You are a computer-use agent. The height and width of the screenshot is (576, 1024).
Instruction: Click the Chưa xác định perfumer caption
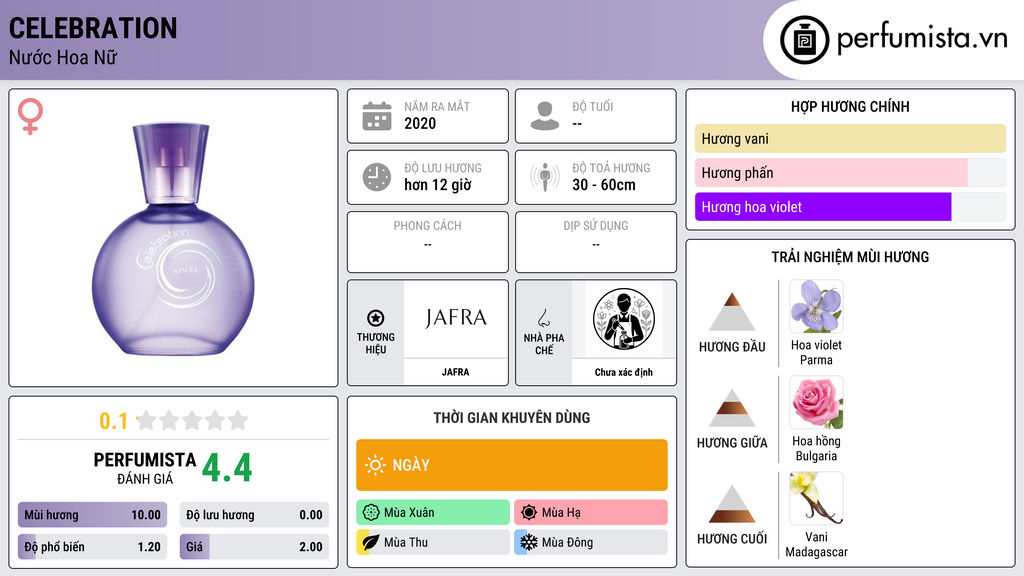coord(624,372)
